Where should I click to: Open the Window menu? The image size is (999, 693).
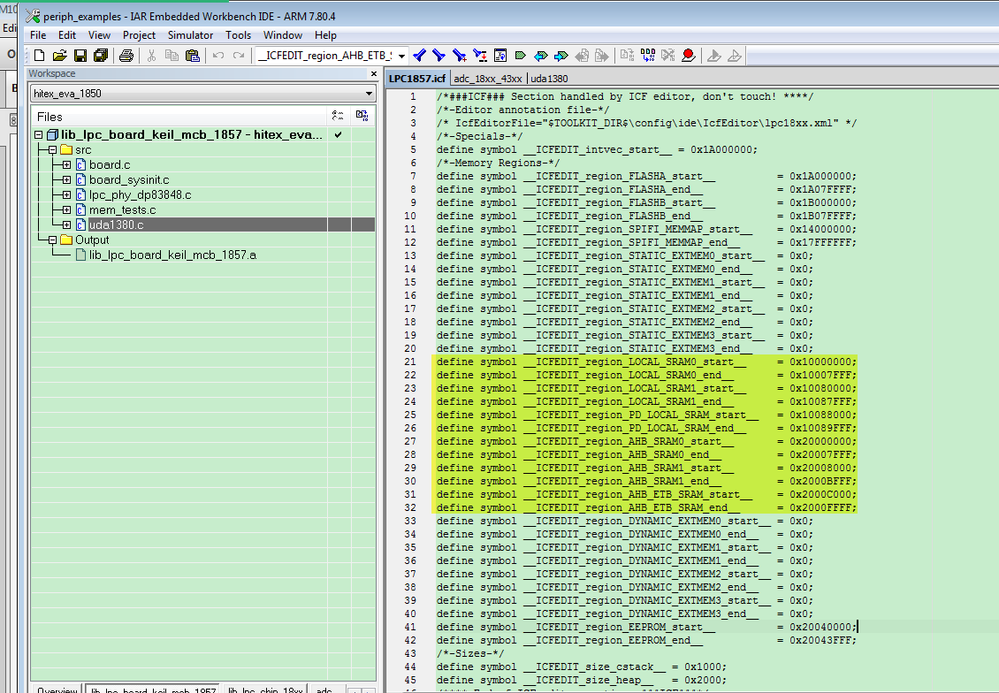click(282, 35)
